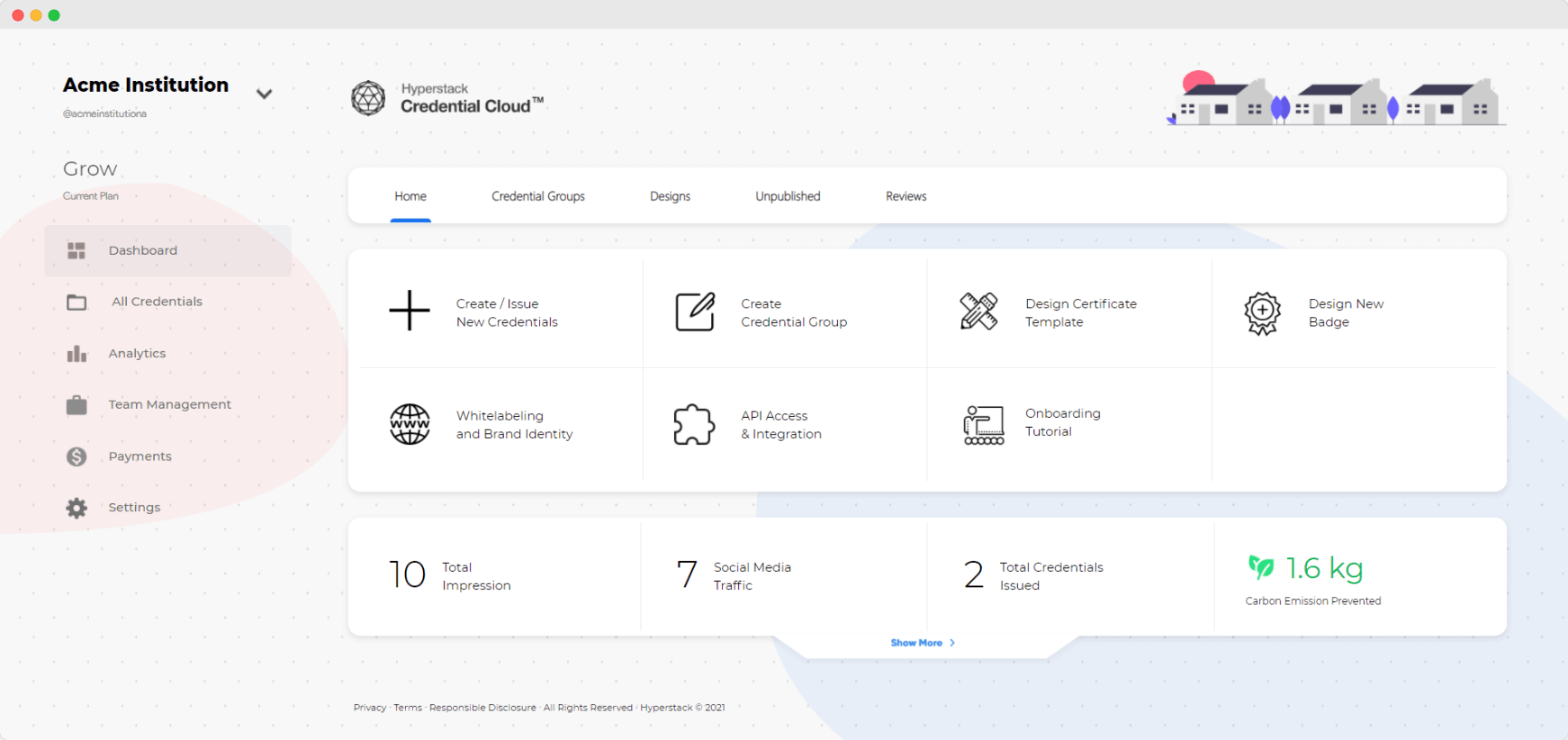Image resolution: width=1568 pixels, height=740 pixels.
Task: Click the WWW globe whitelabeling icon
Action: pos(410,424)
